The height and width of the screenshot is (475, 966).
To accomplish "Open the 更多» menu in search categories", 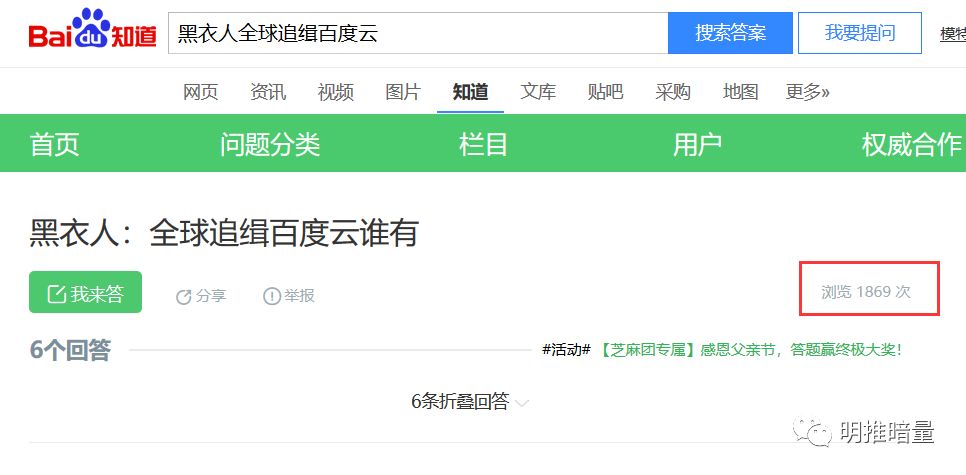I will point(807,92).
